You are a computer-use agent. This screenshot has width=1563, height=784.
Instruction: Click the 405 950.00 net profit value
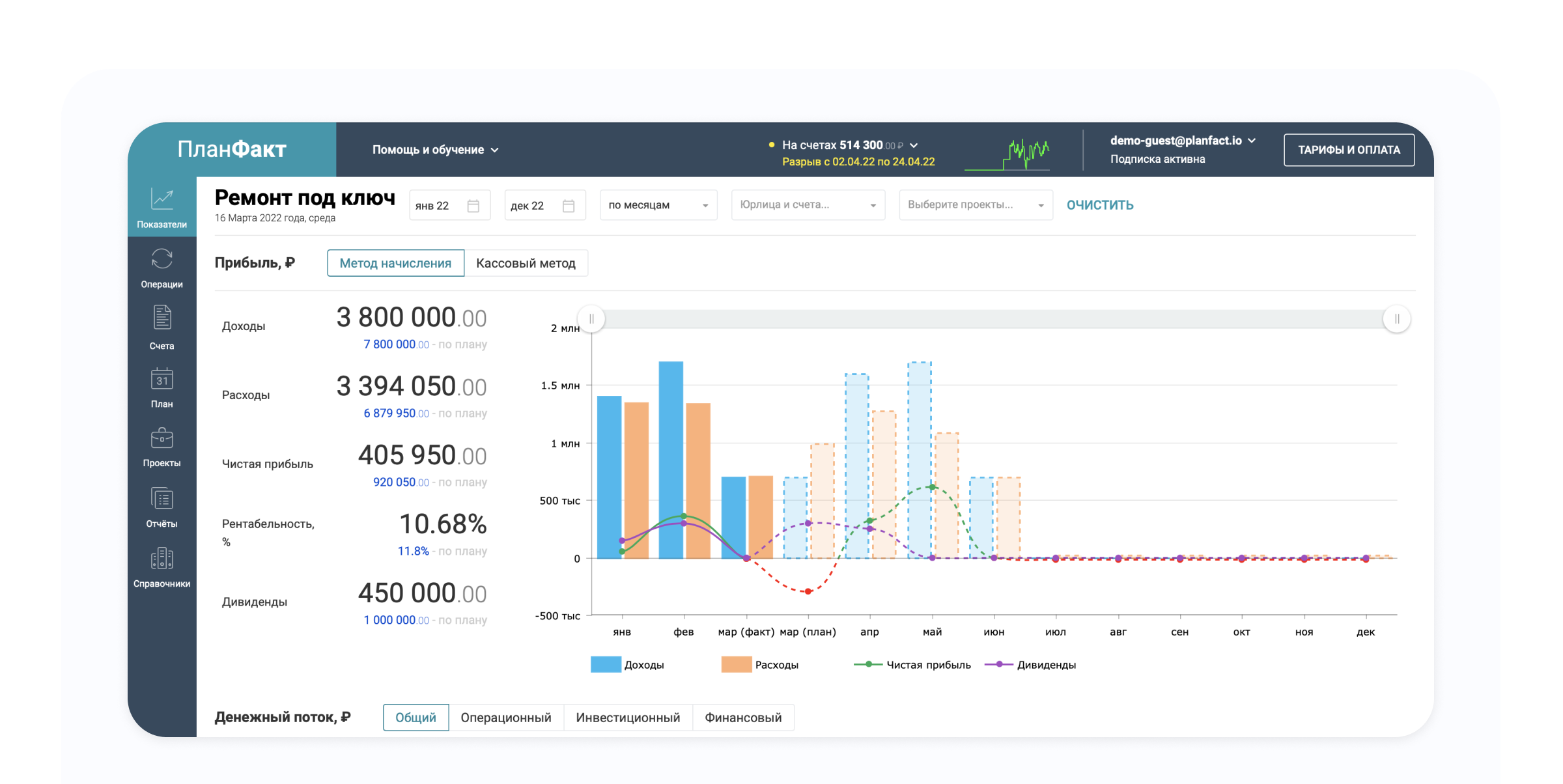[x=423, y=456]
